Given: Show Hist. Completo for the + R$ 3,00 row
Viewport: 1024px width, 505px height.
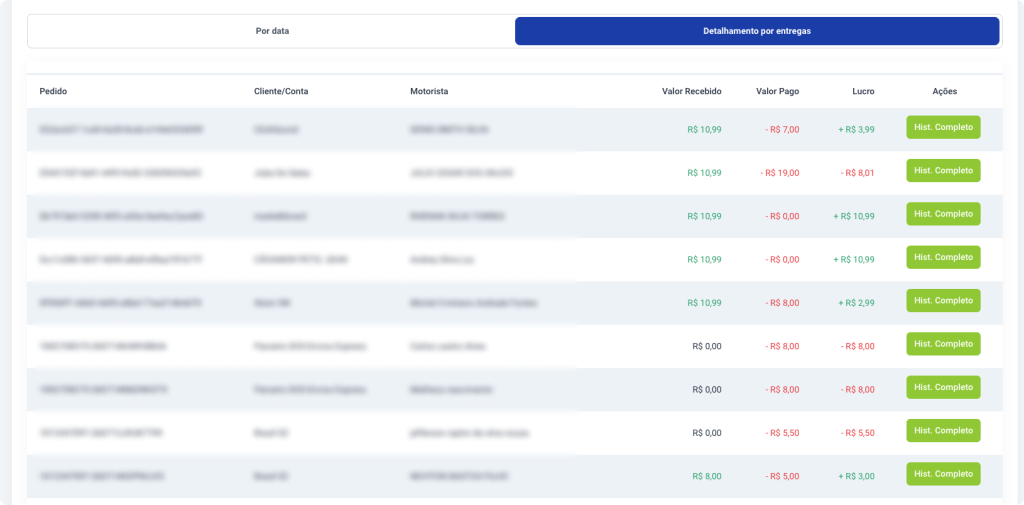Looking at the screenshot, I should pyautogui.click(x=943, y=474).
